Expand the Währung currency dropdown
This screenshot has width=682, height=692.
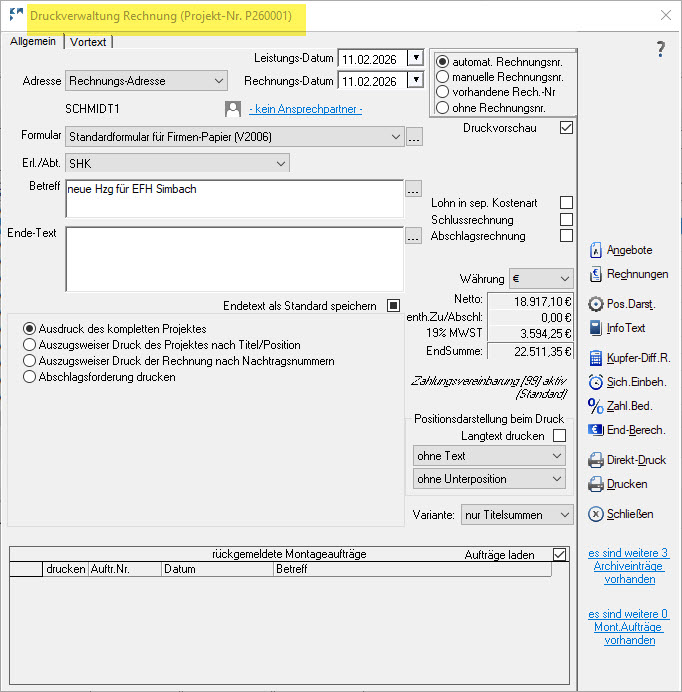[x=565, y=278]
